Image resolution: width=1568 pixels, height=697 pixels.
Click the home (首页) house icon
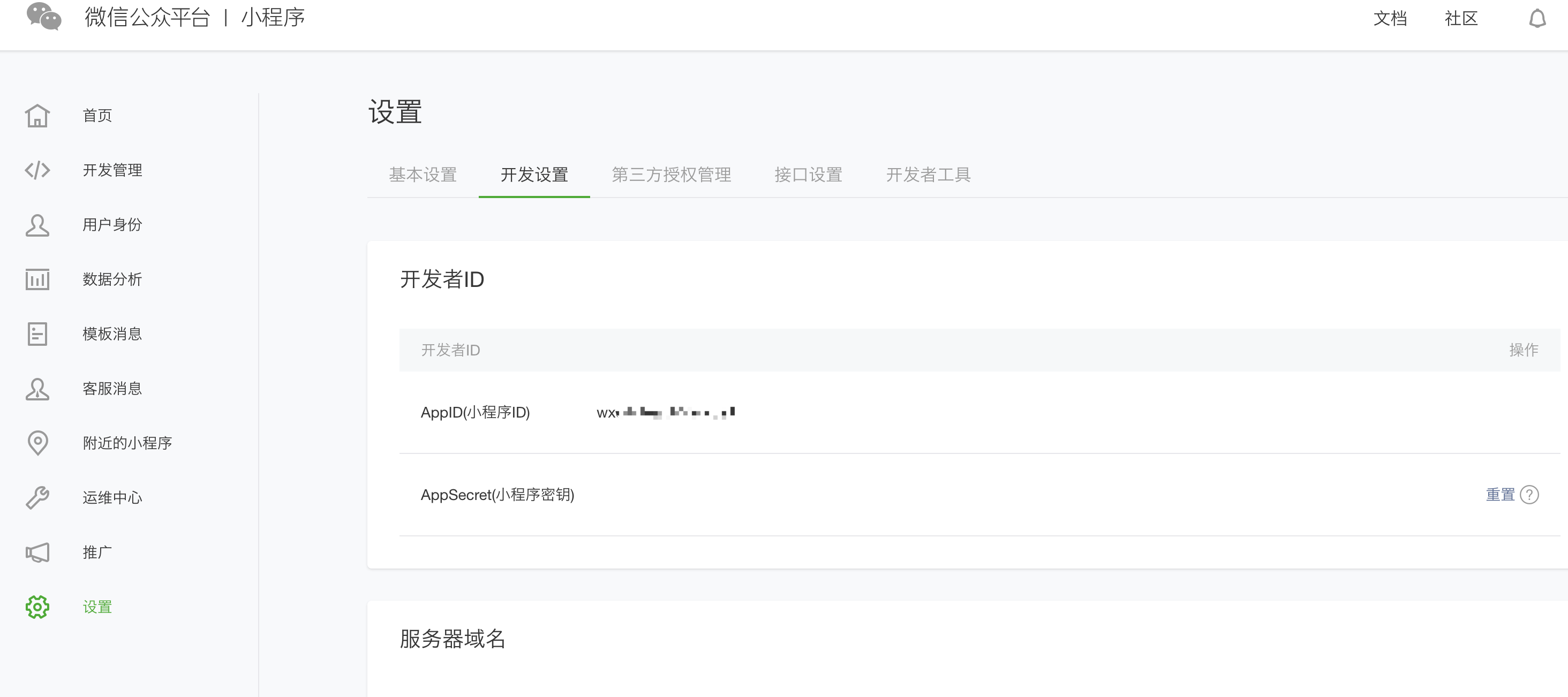click(37, 116)
